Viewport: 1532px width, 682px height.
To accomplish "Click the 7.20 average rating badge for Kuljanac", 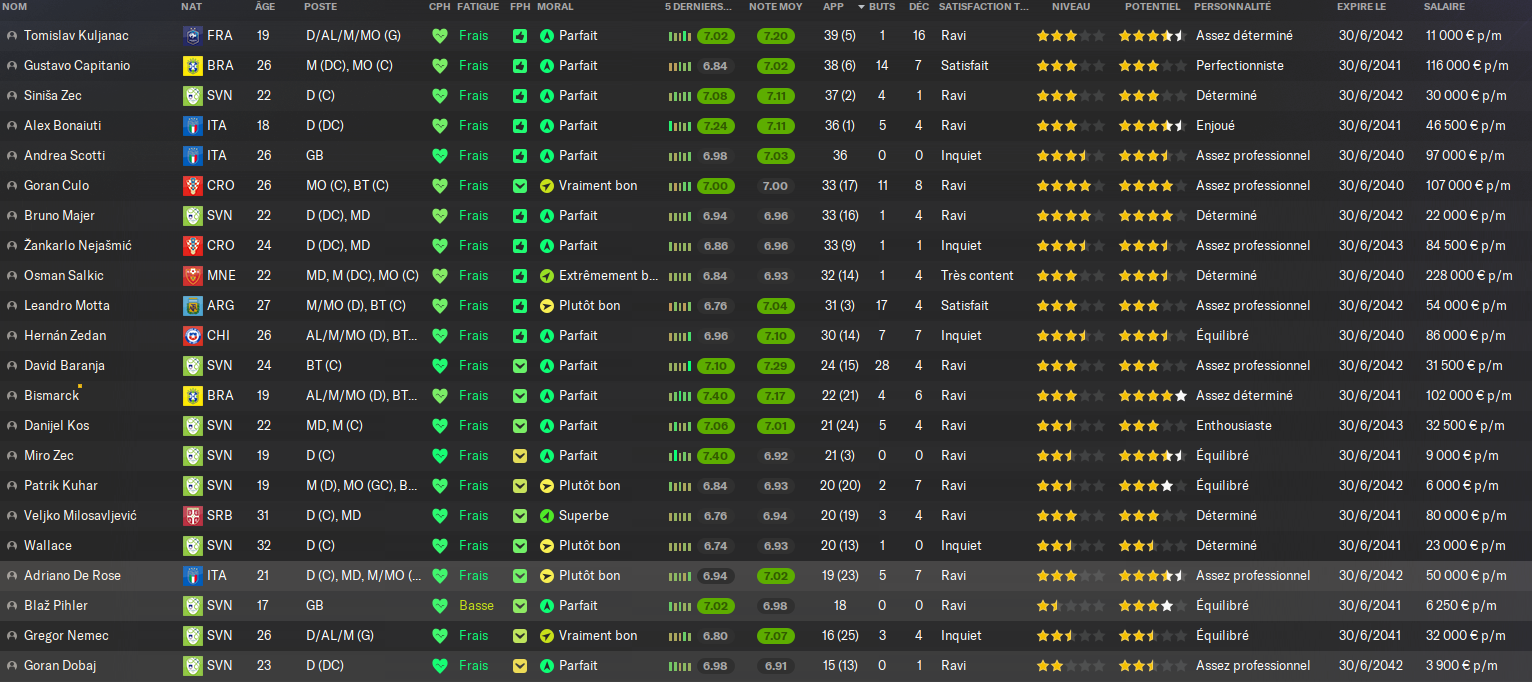I will [x=775, y=36].
